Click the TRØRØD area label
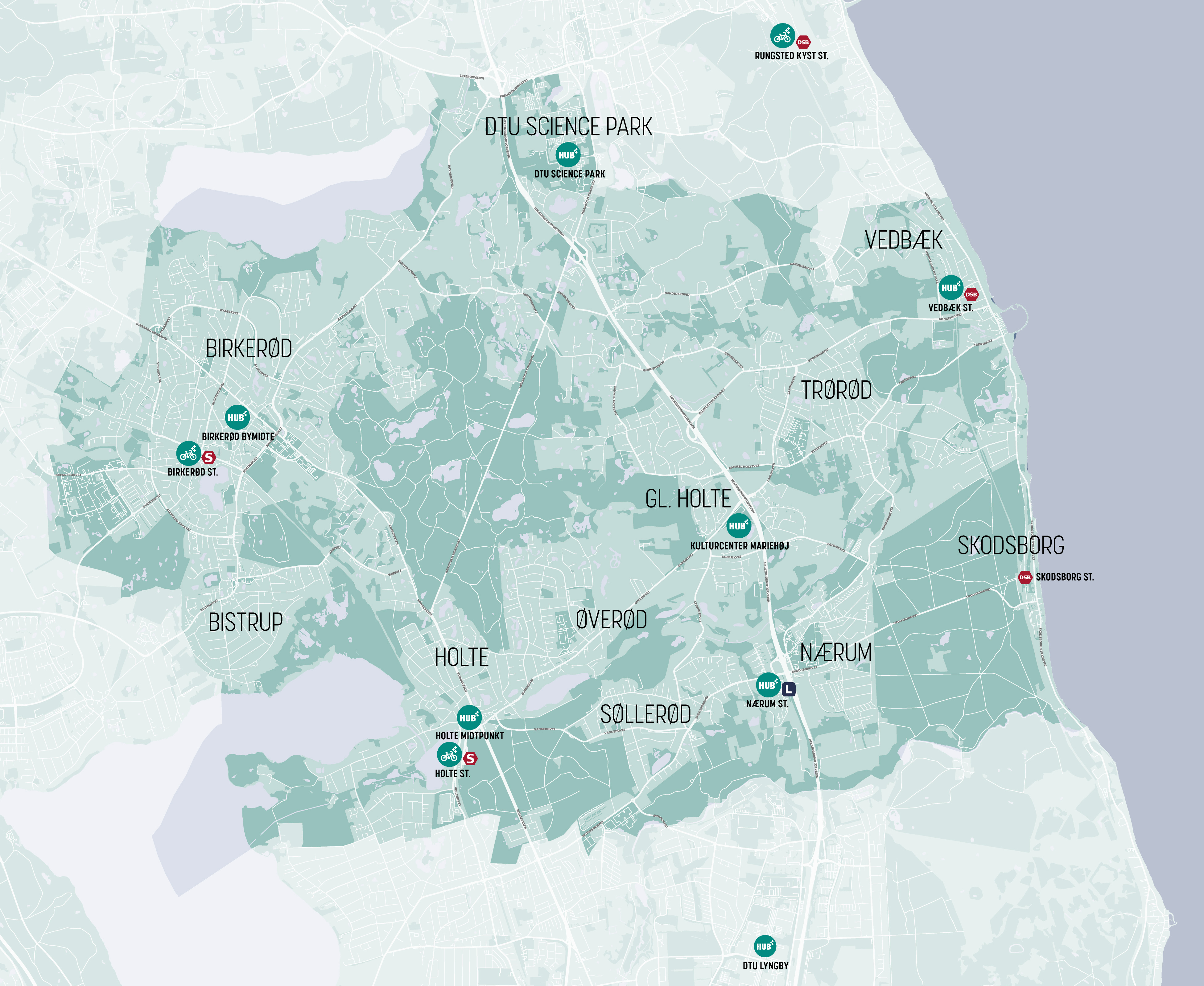Viewport: 1204px width, 986px height. 836,390
